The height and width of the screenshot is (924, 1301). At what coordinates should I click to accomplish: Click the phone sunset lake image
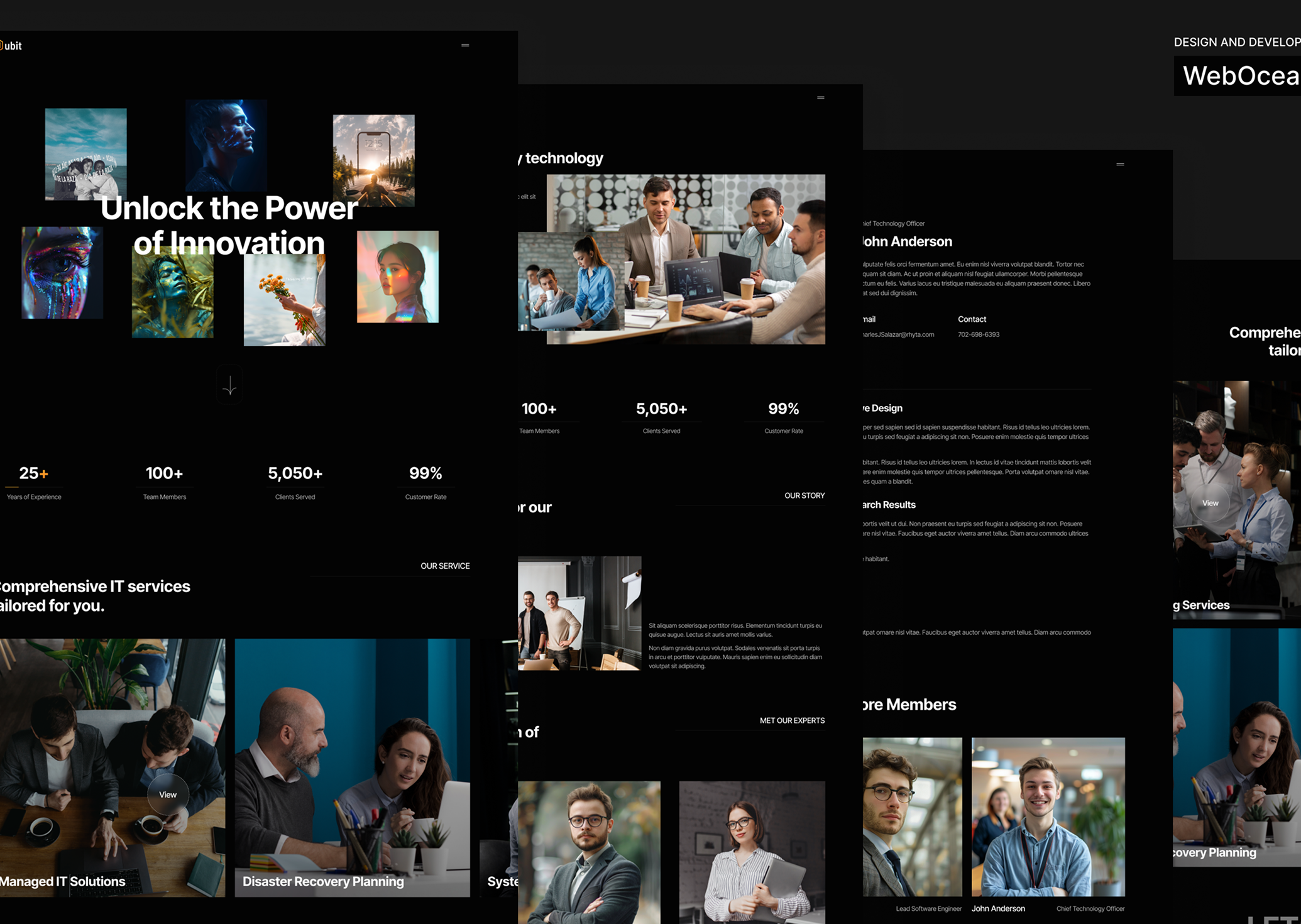(373, 160)
